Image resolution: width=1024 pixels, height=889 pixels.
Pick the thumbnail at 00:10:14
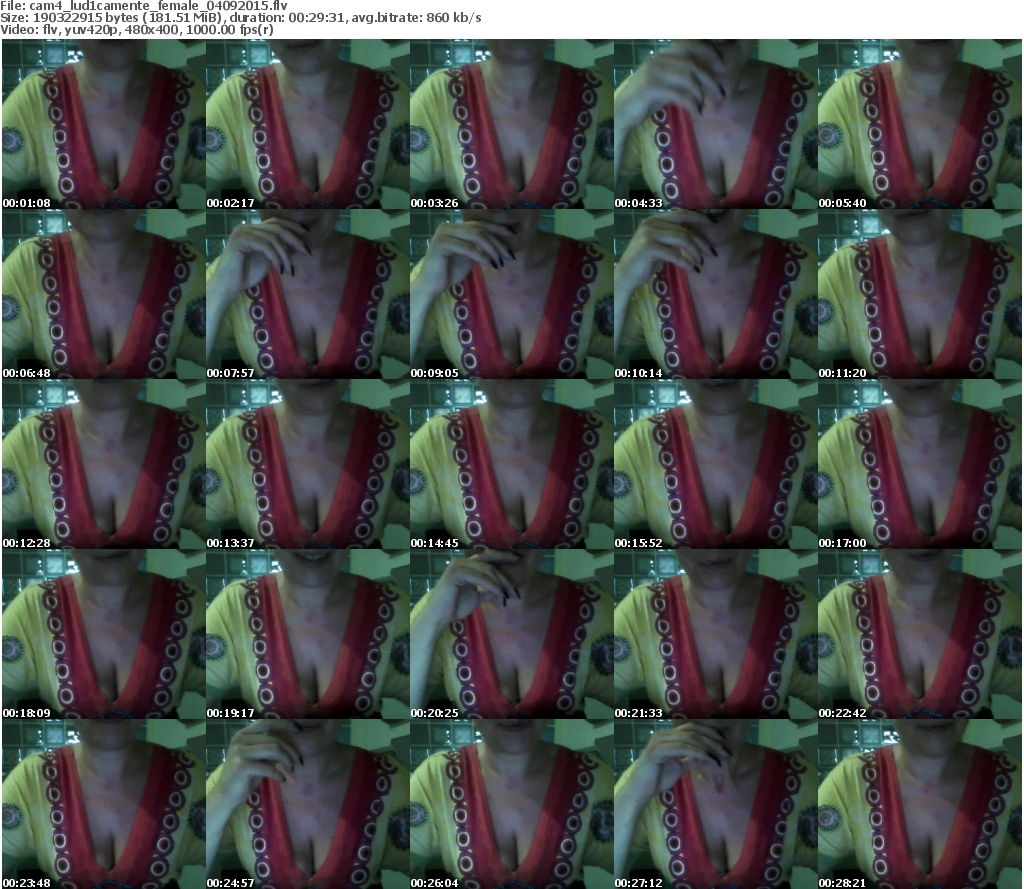pyautogui.click(x=715, y=294)
